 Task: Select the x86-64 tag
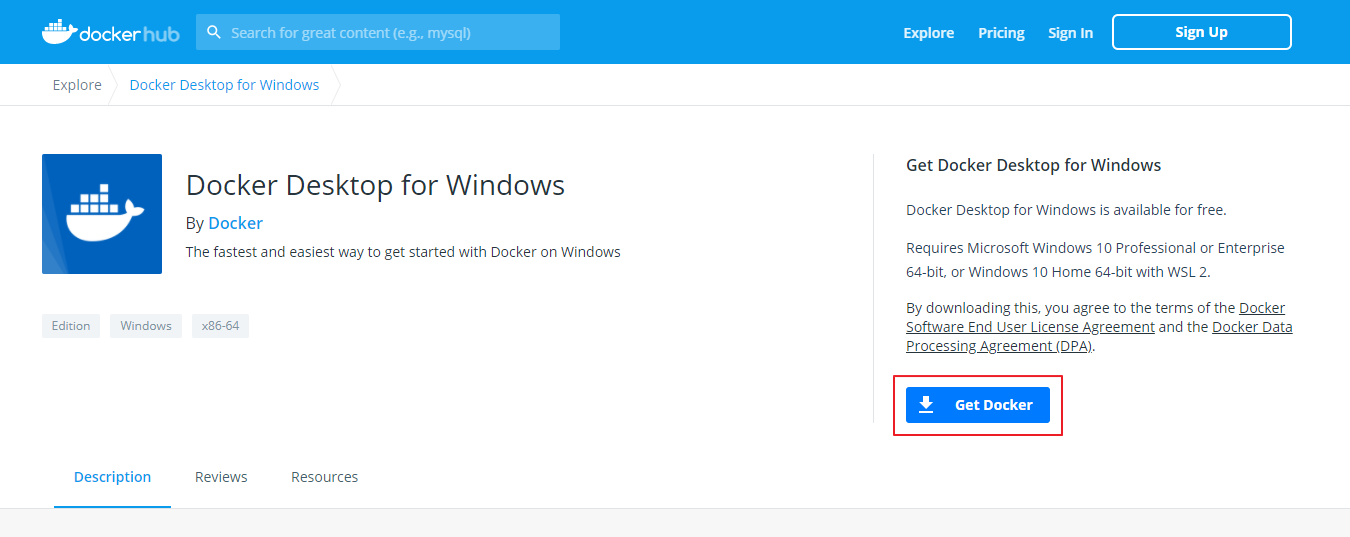[220, 326]
